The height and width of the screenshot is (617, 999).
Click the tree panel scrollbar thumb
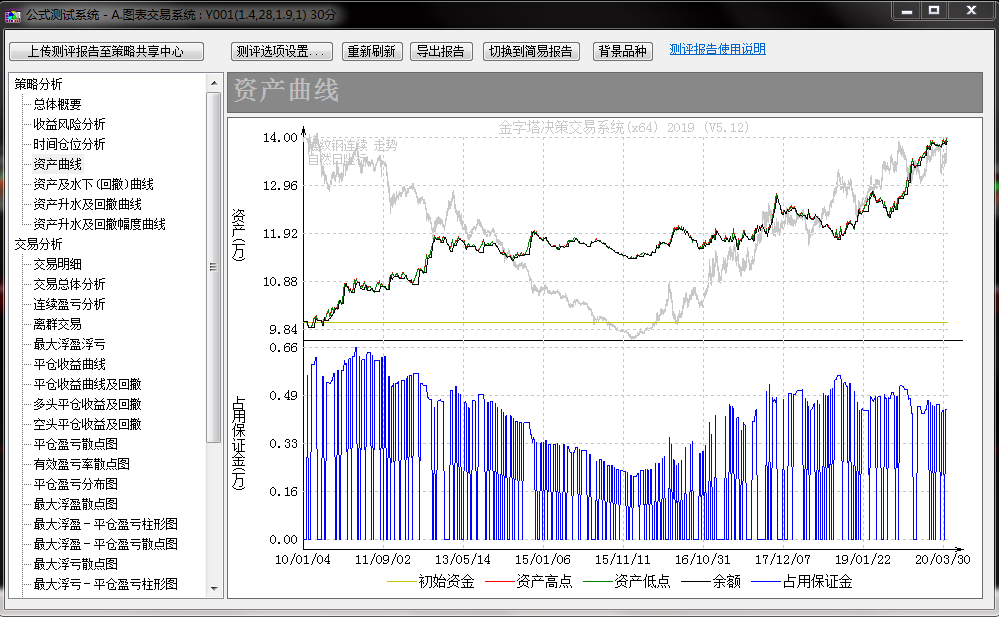[214, 267]
